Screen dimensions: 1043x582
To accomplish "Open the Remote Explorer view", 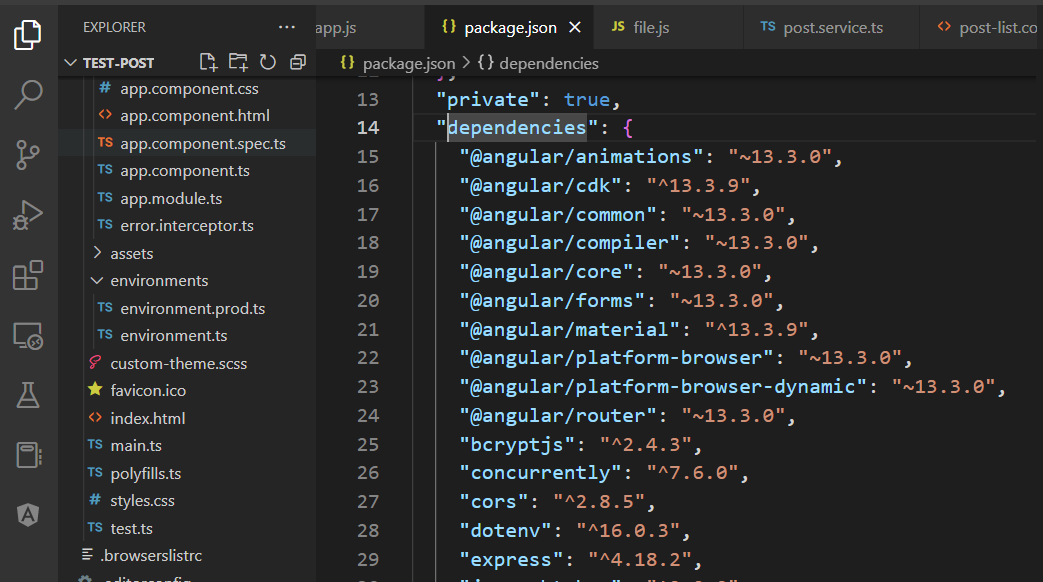I will click(27, 336).
